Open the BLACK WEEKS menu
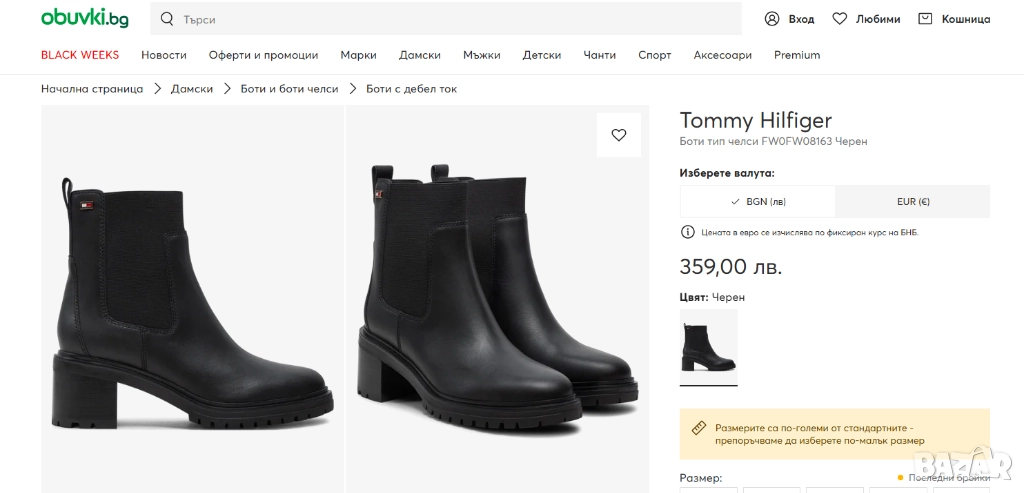Image resolution: width=1024 pixels, height=493 pixels. pyautogui.click(x=80, y=55)
